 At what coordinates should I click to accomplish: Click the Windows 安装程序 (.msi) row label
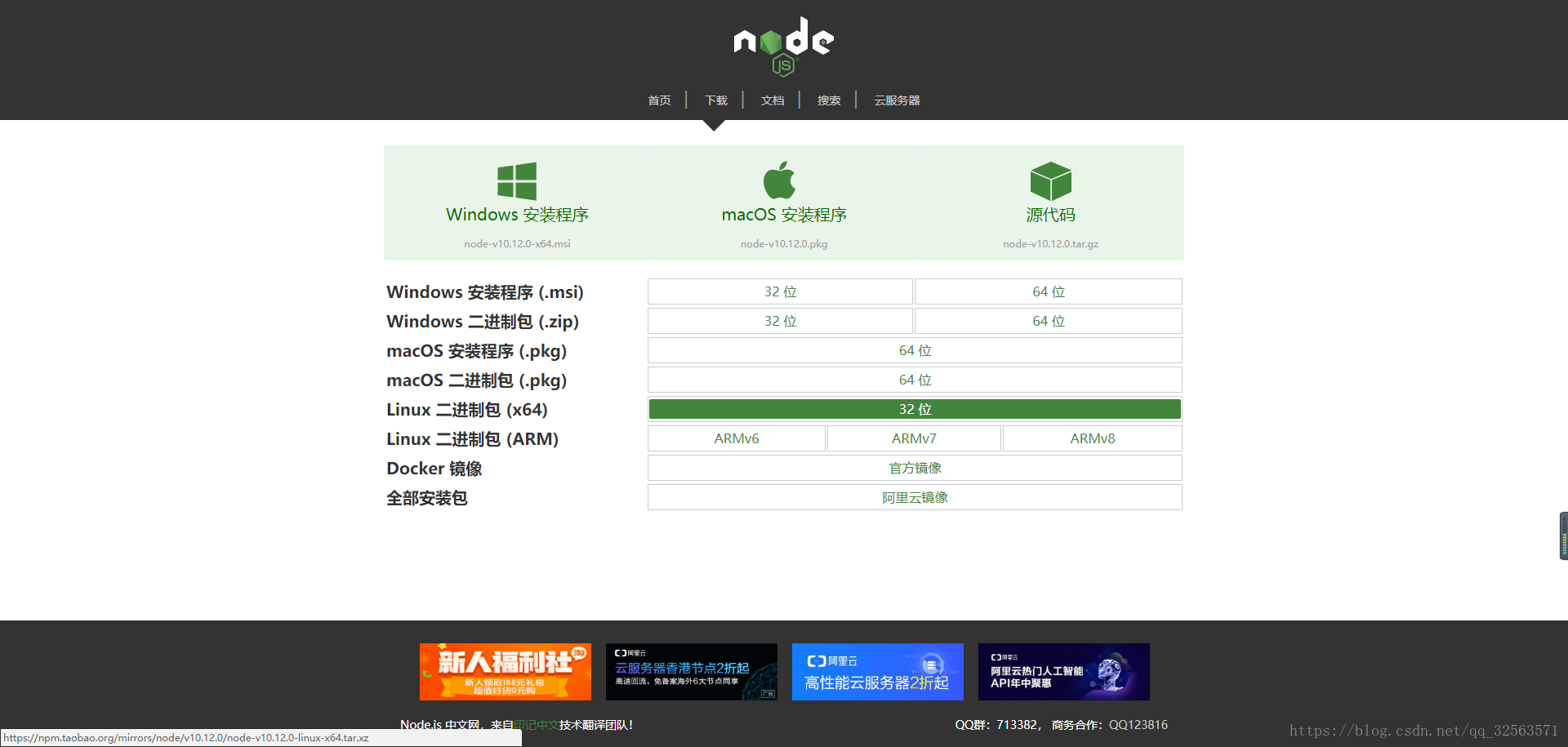[485, 292]
